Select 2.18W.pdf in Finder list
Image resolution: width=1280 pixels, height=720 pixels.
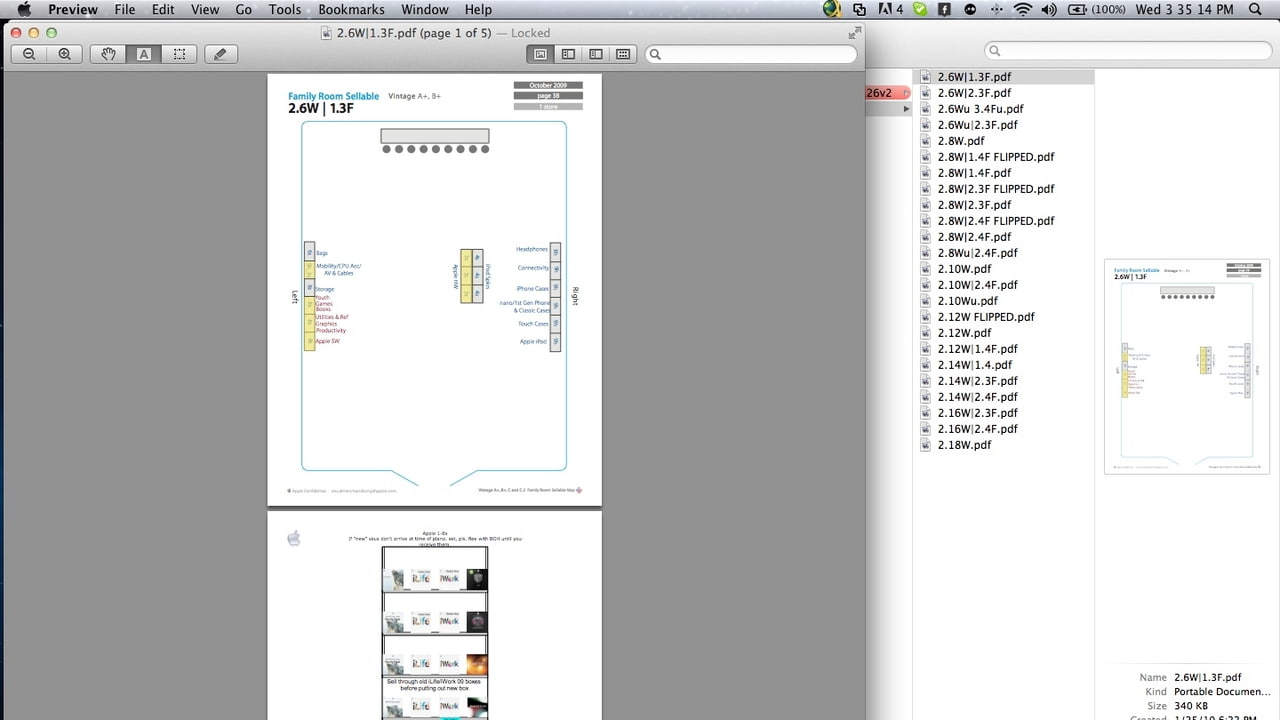[x=964, y=445]
